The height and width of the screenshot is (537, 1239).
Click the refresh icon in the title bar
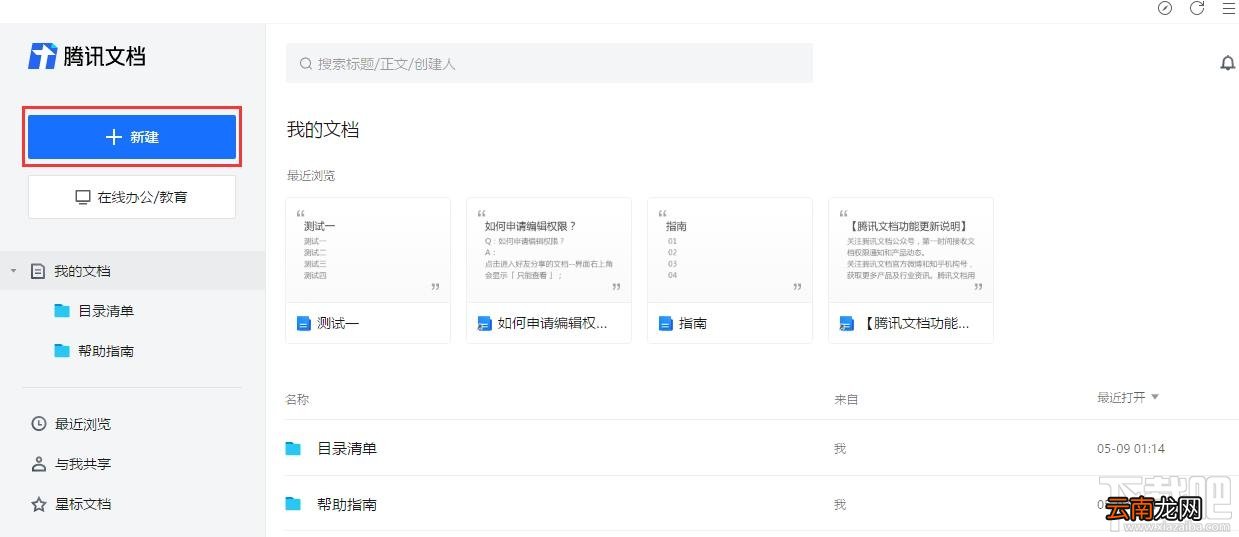1197,8
